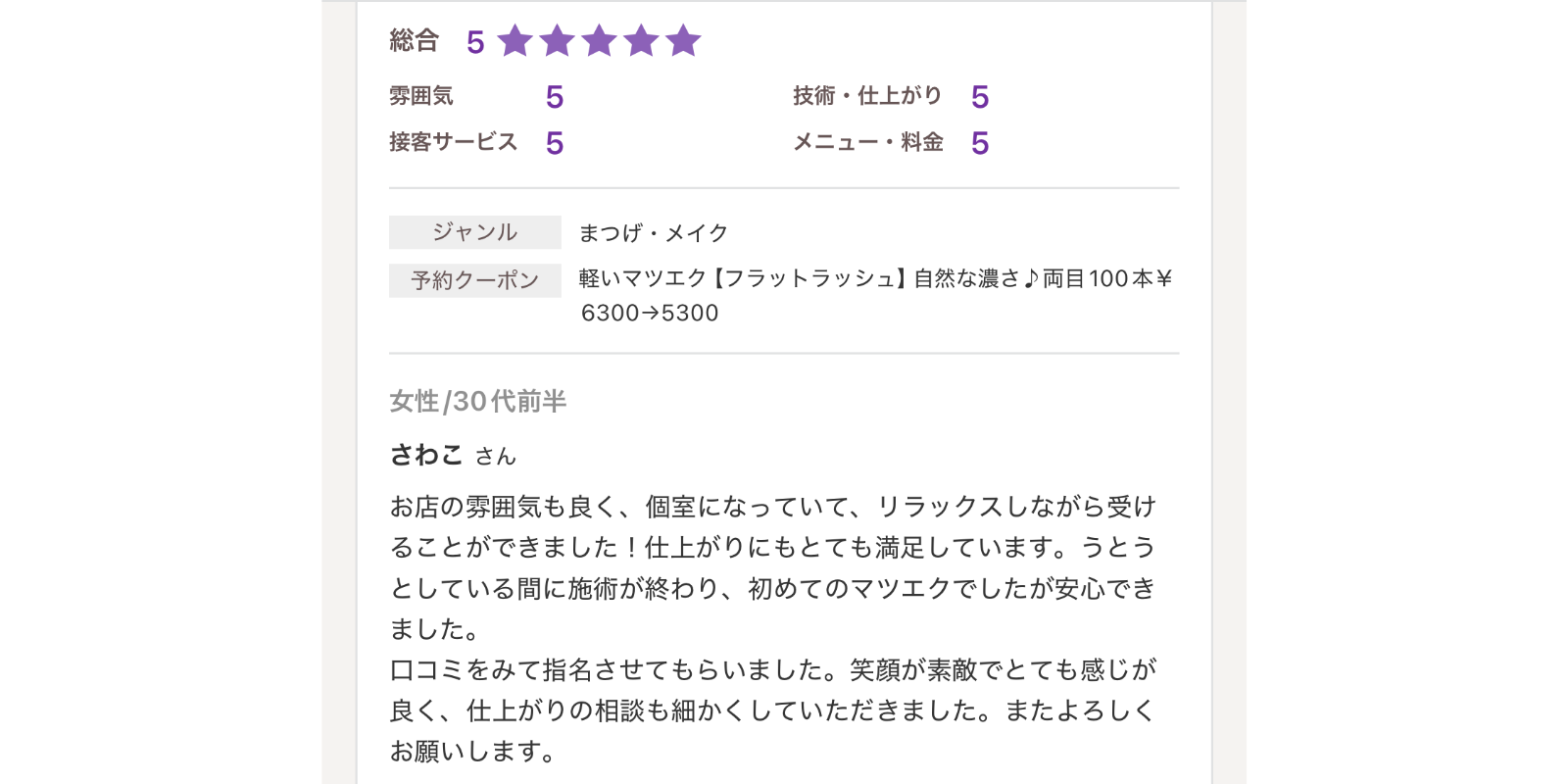Click the first purple rating star
This screenshot has height=784, width=1568.
click(x=514, y=41)
